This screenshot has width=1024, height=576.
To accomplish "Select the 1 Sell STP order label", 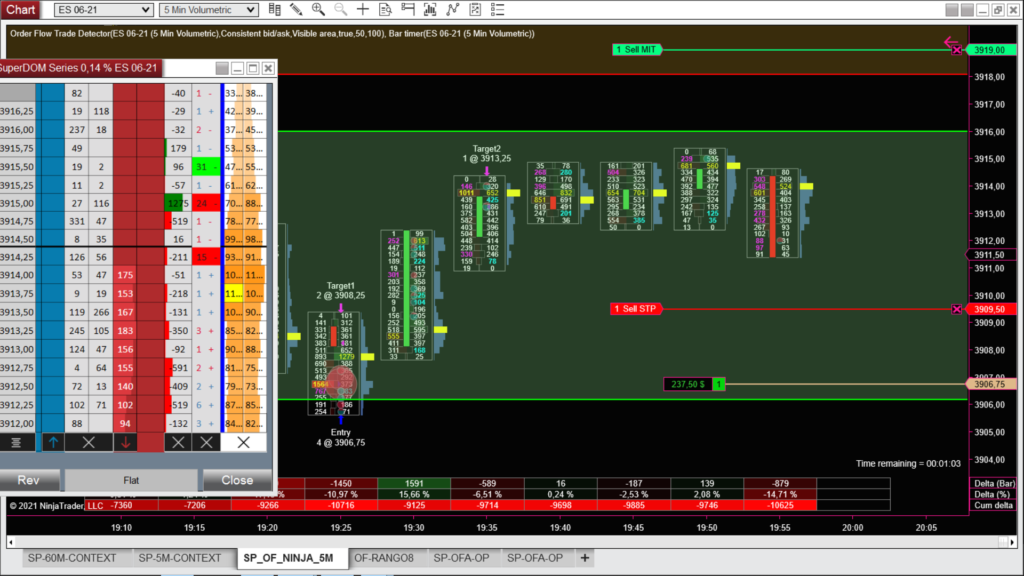I will point(635,309).
